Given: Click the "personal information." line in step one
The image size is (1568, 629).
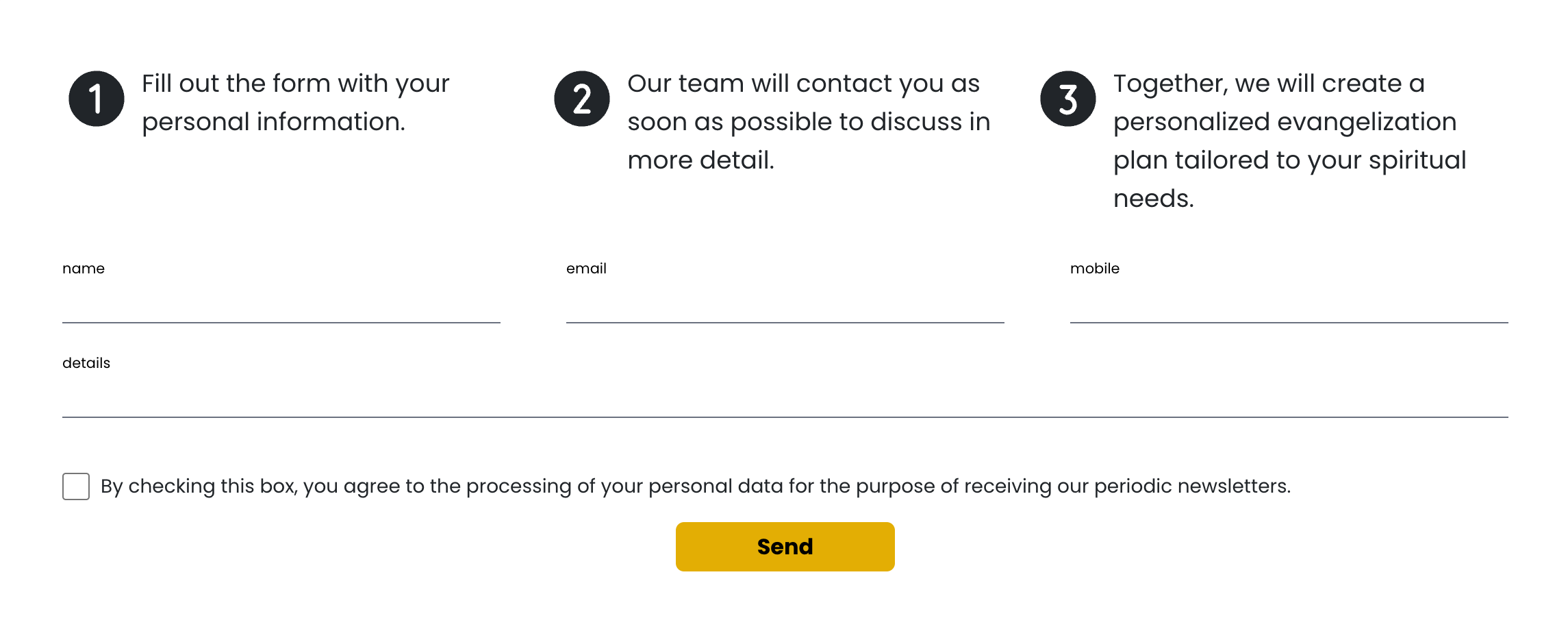Looking at the screenshot, I should click(x=273, y=122).
